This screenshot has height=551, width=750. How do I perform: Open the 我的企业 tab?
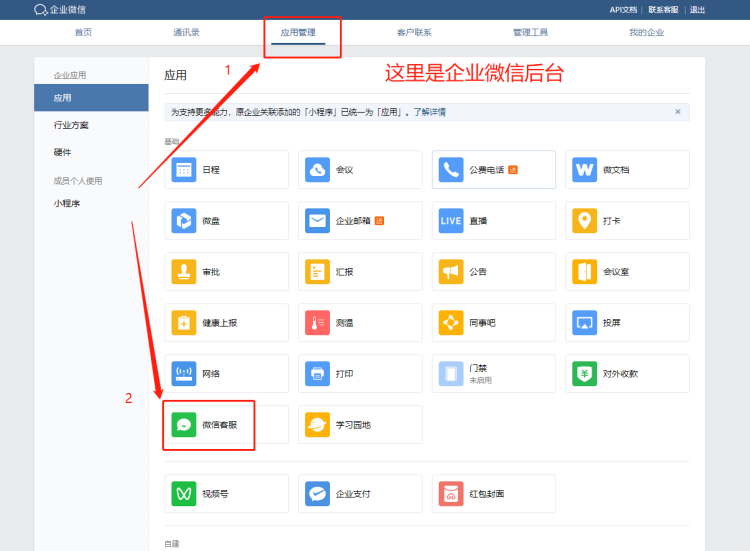[x=647, y=33]
